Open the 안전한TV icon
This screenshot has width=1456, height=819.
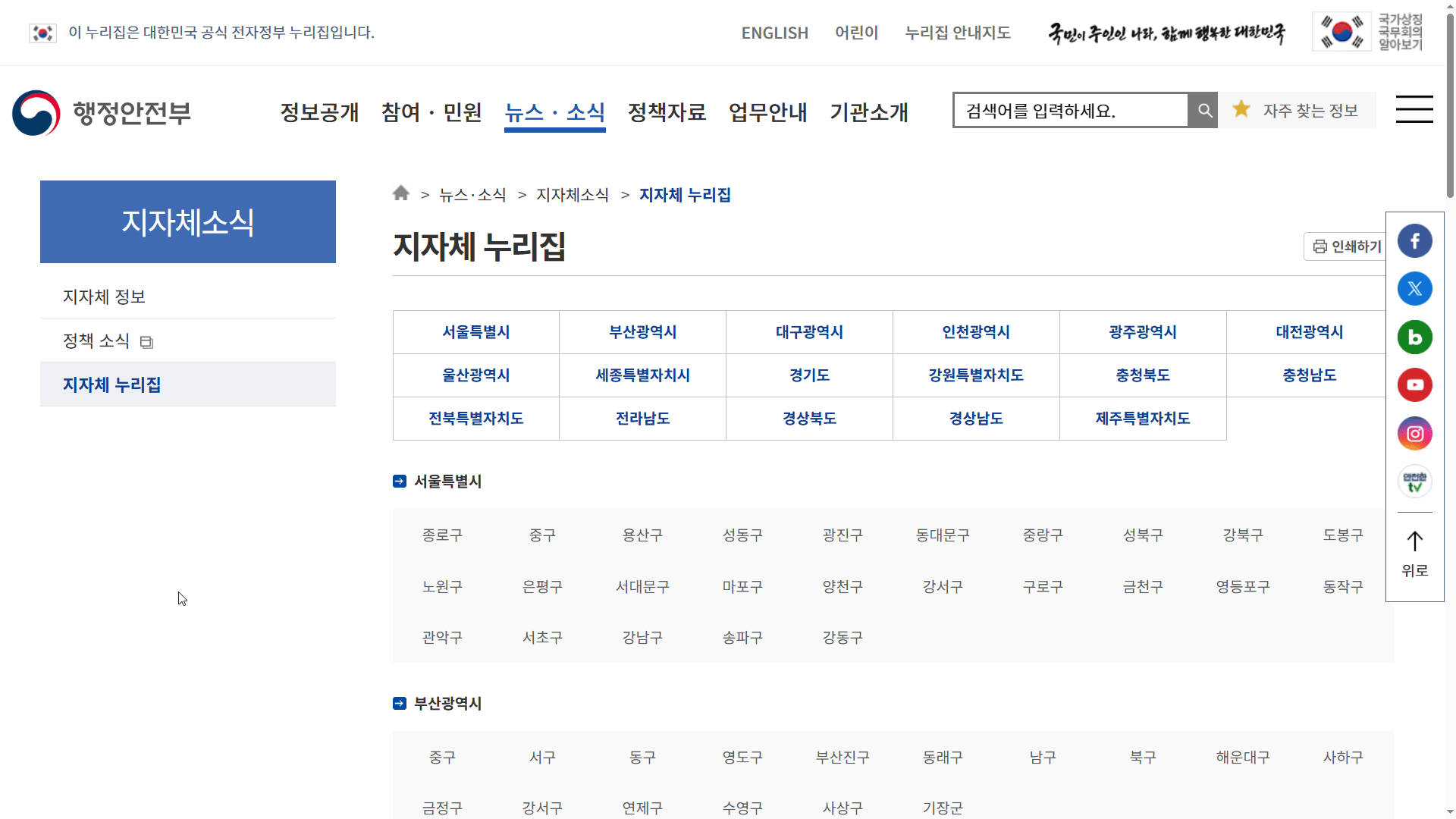pos(1414,481)
